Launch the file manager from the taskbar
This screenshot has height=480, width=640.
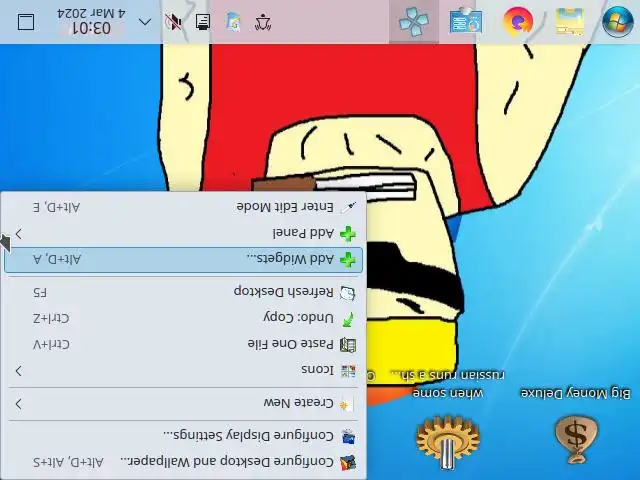point(570,22)
